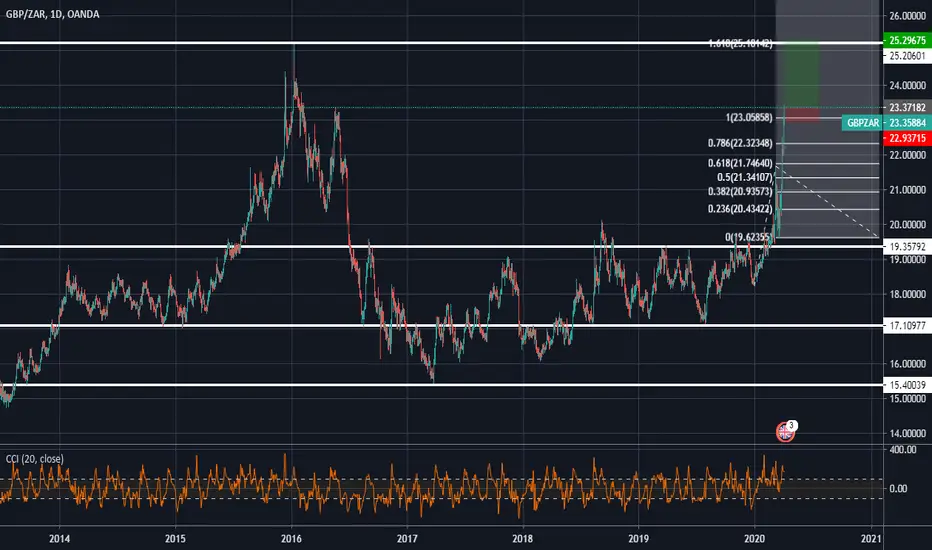Screen dimensions: 932x550
Task: Click the 2020 time axis label
Action: [754, 539]
